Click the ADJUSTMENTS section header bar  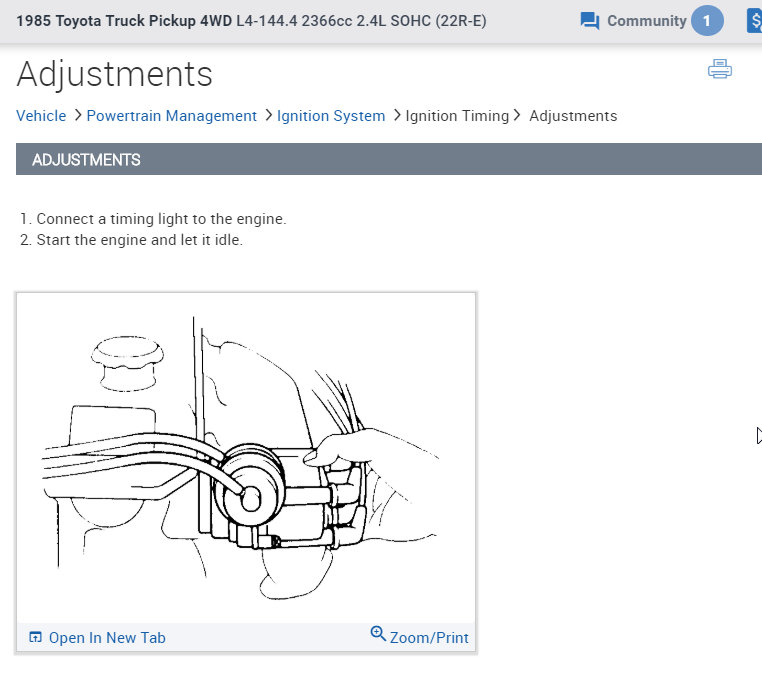[389, 159]
